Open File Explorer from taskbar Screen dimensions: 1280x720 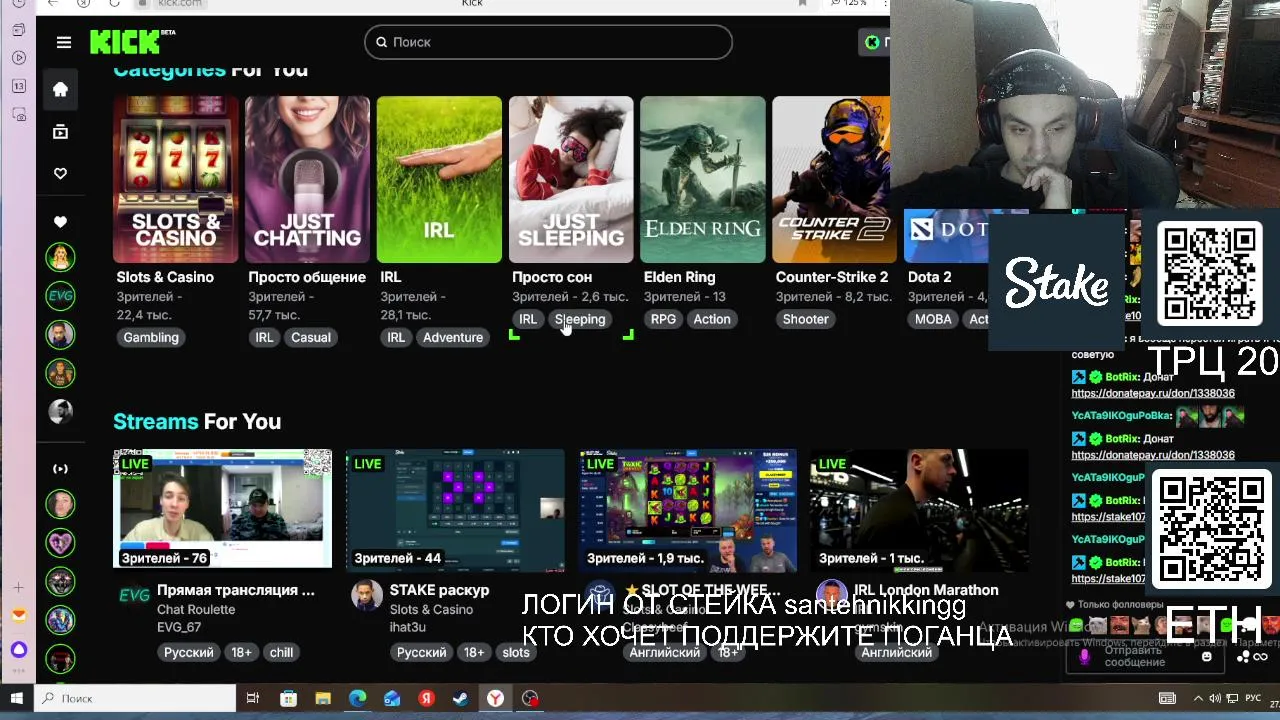click(323, 698)
